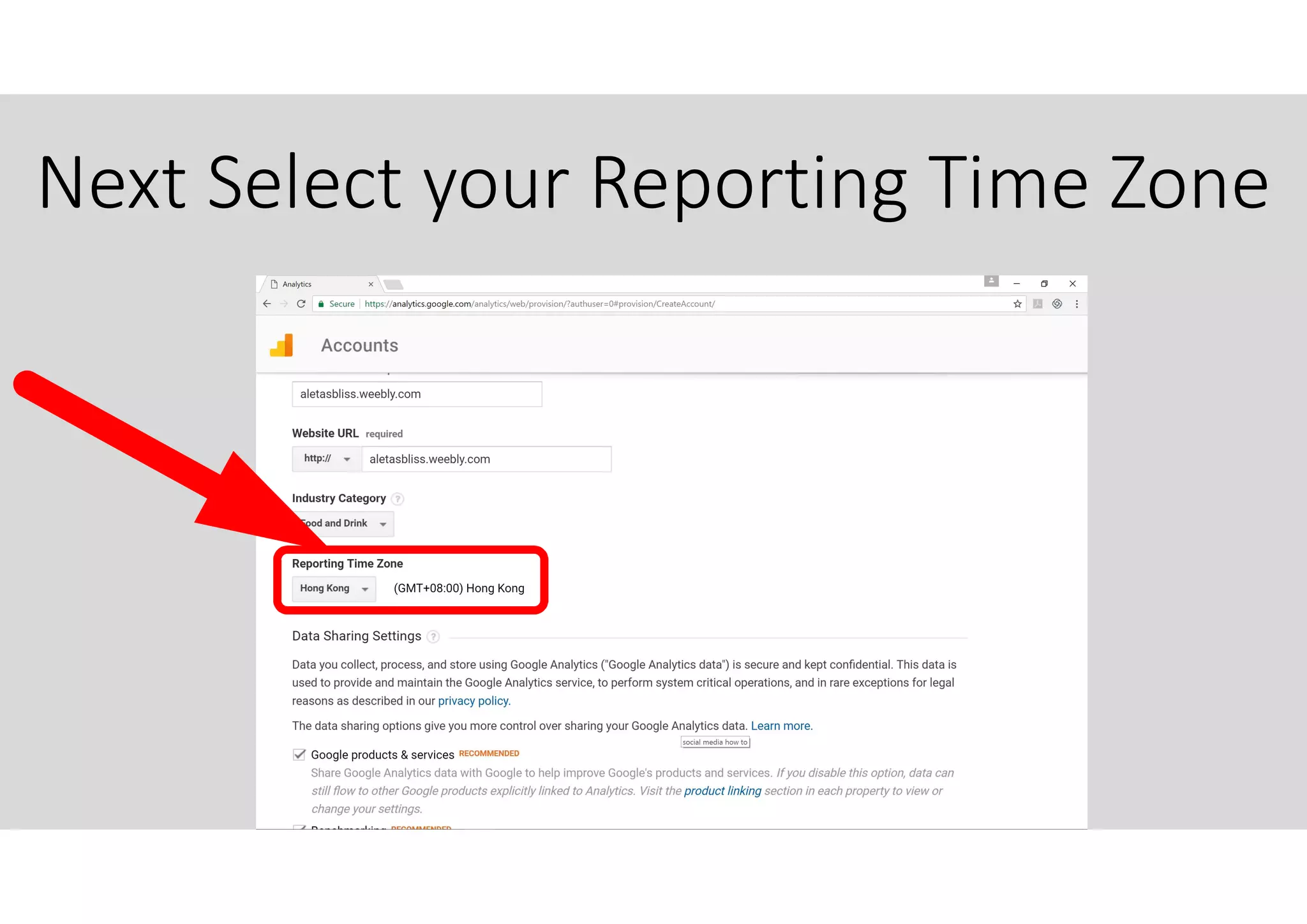
Task: Click the website name field aletasbliss.weebly.com
Action: pos(417,394)
